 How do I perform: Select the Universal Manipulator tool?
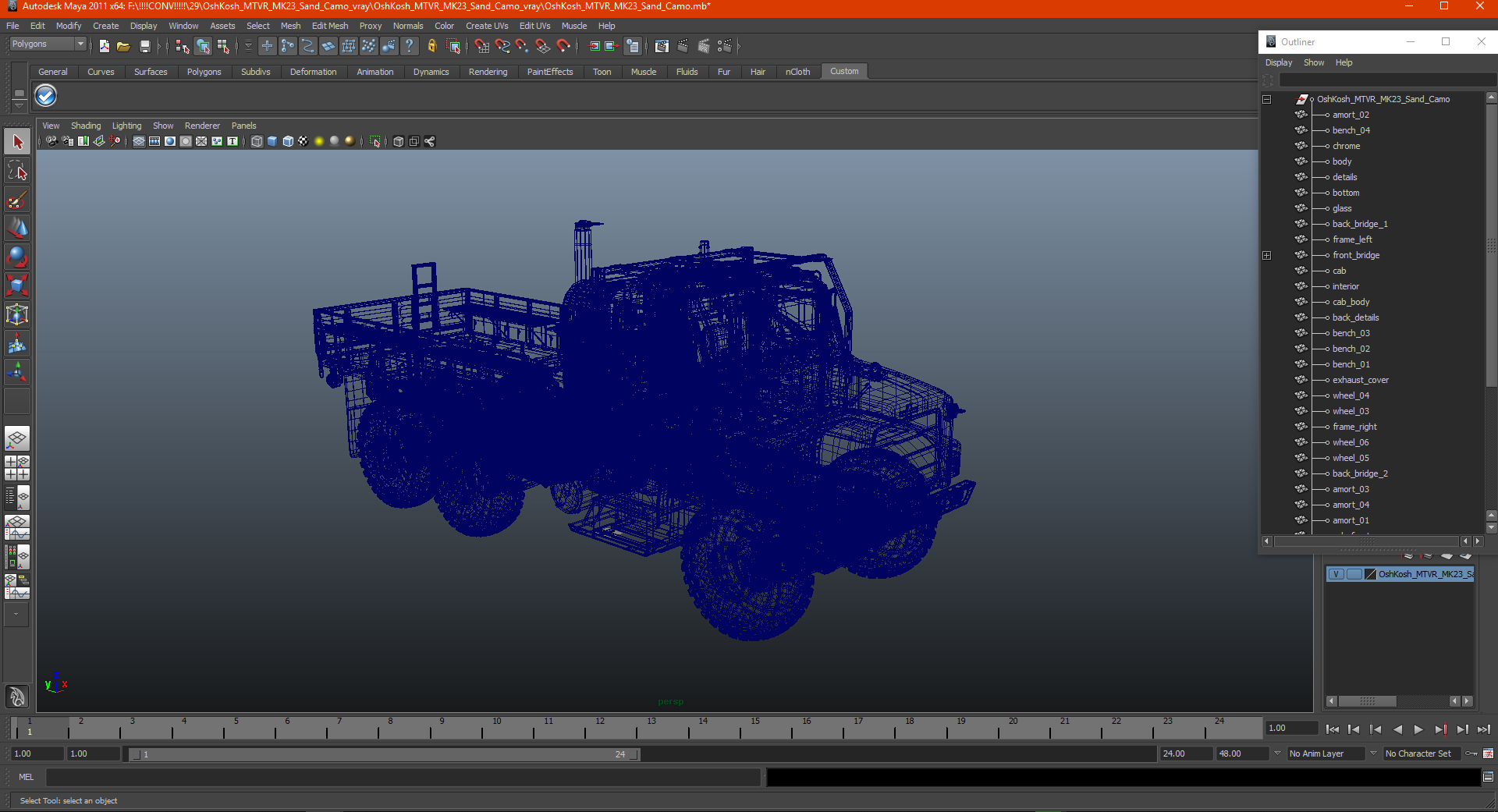coord(17,314)
